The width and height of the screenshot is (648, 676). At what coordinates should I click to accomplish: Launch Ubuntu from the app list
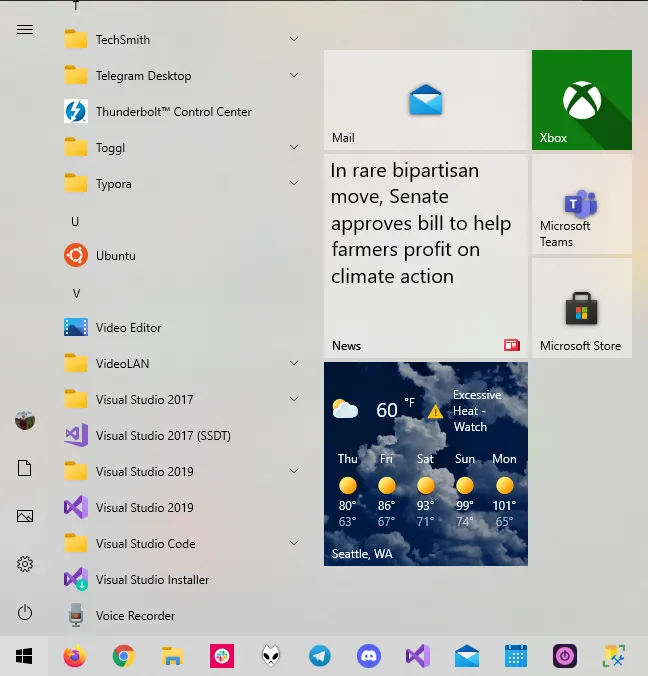115,256
